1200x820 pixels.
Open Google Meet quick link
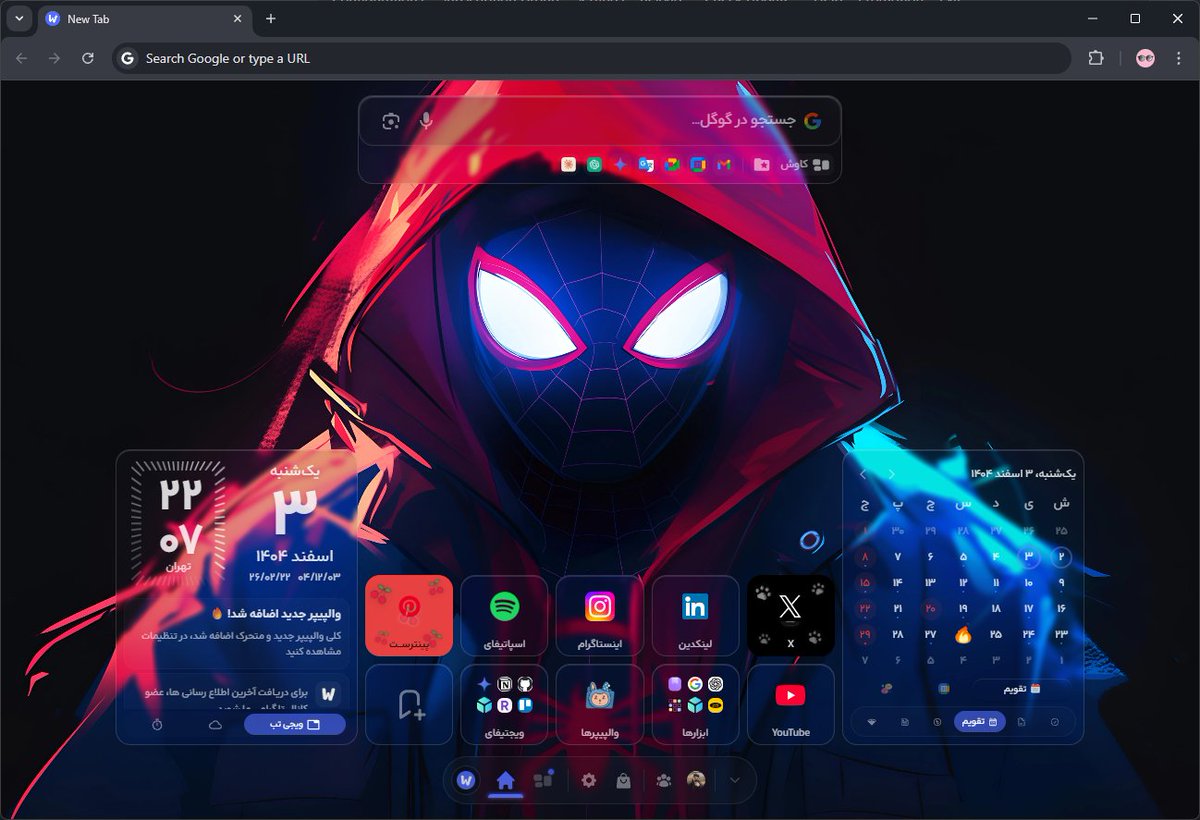pyautogui.click(x=673, y=164)
